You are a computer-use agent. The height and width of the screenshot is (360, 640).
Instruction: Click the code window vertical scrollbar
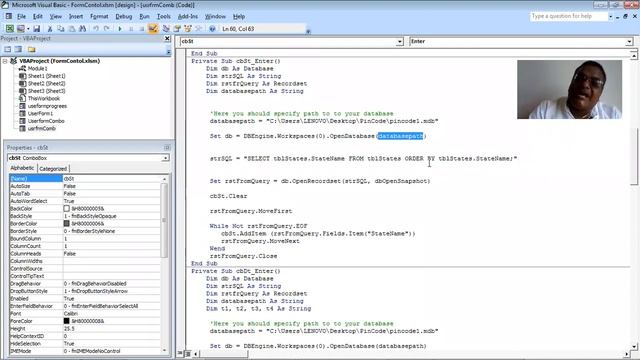tap(633, 200)
